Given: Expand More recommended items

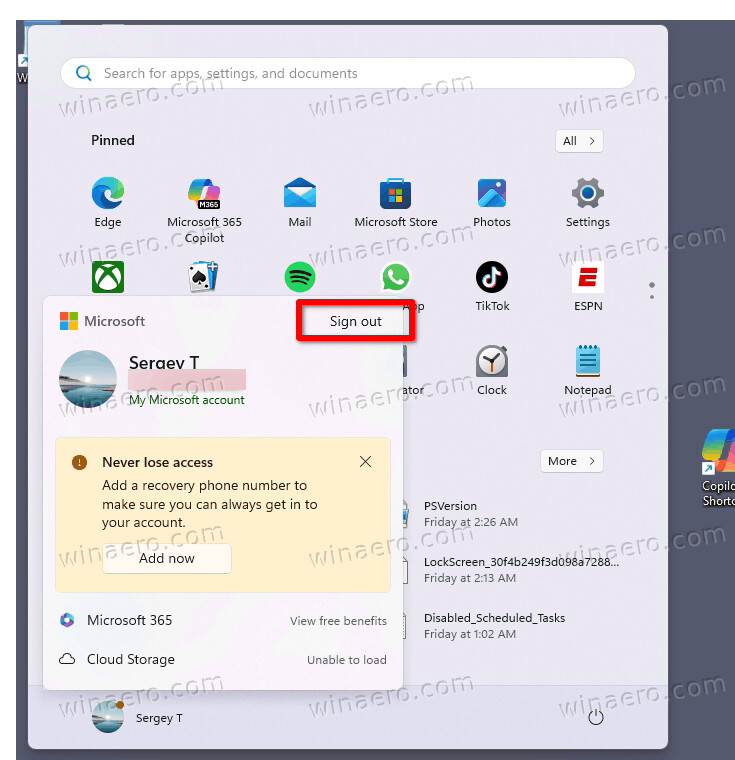Looking at the screenshot, I should (x=572, y=461).
